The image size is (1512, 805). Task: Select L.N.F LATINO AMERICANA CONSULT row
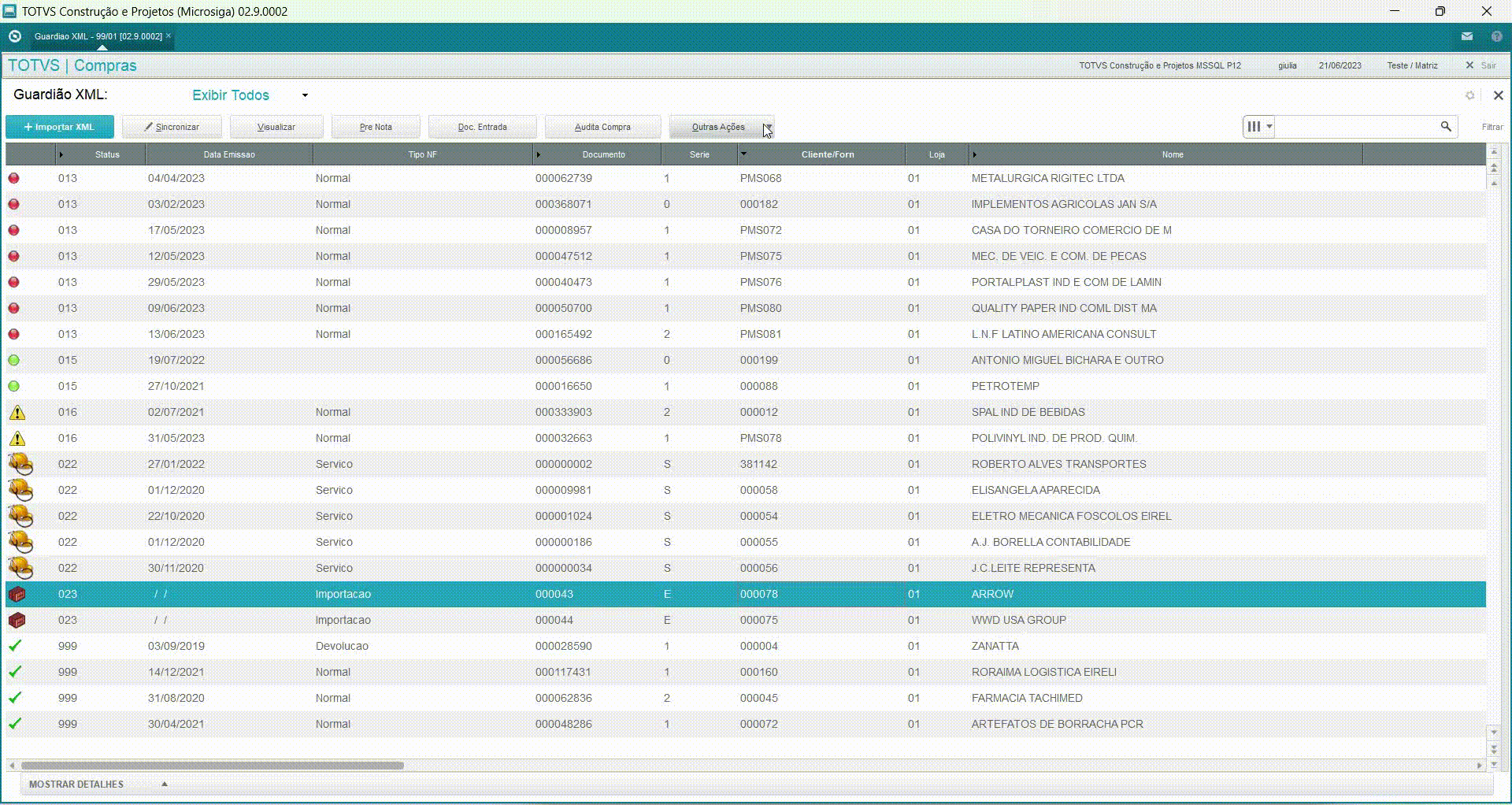[x=746, y=334]
